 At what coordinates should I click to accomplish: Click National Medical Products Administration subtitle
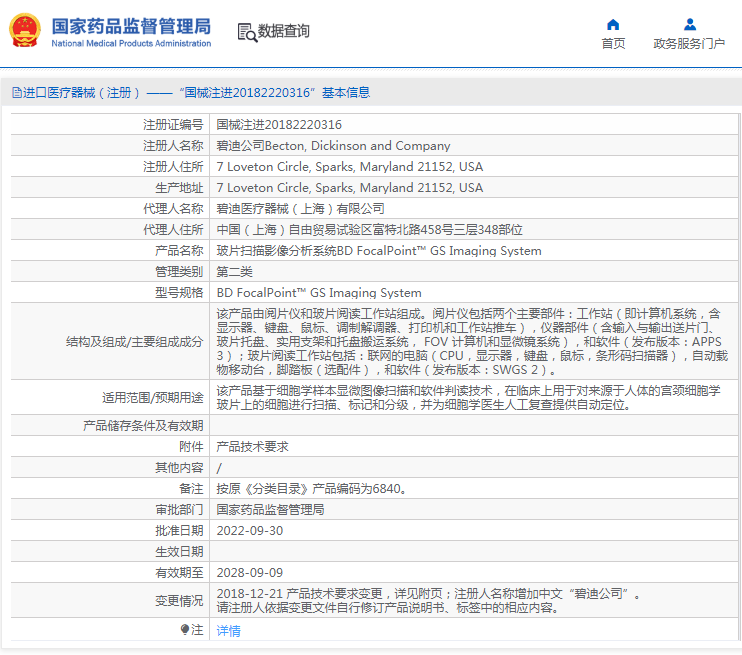tap(131, 44)
